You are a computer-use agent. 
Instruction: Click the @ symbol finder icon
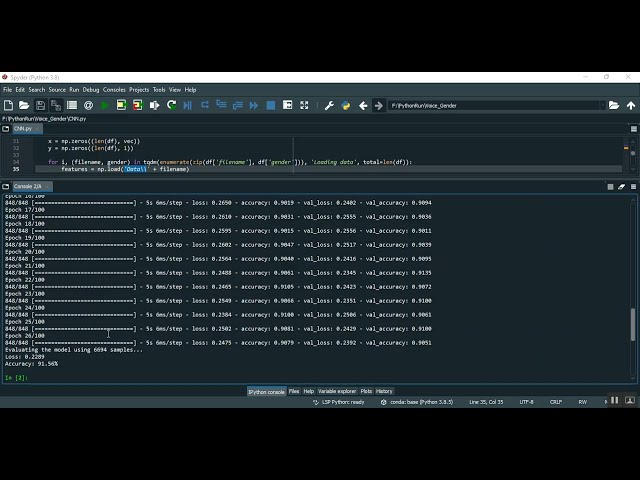coord(88,105)
